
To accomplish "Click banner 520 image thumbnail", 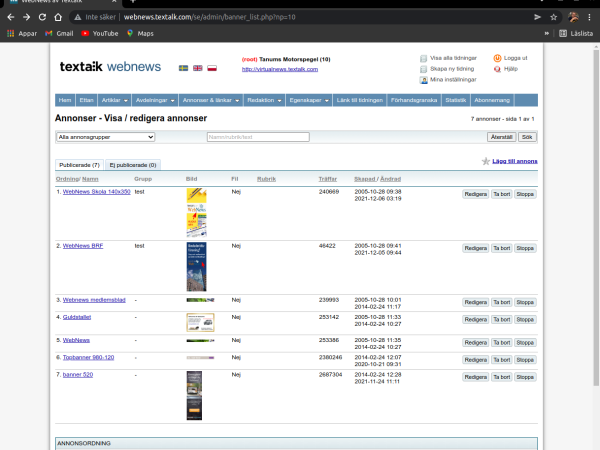I will tap(194, 396).
